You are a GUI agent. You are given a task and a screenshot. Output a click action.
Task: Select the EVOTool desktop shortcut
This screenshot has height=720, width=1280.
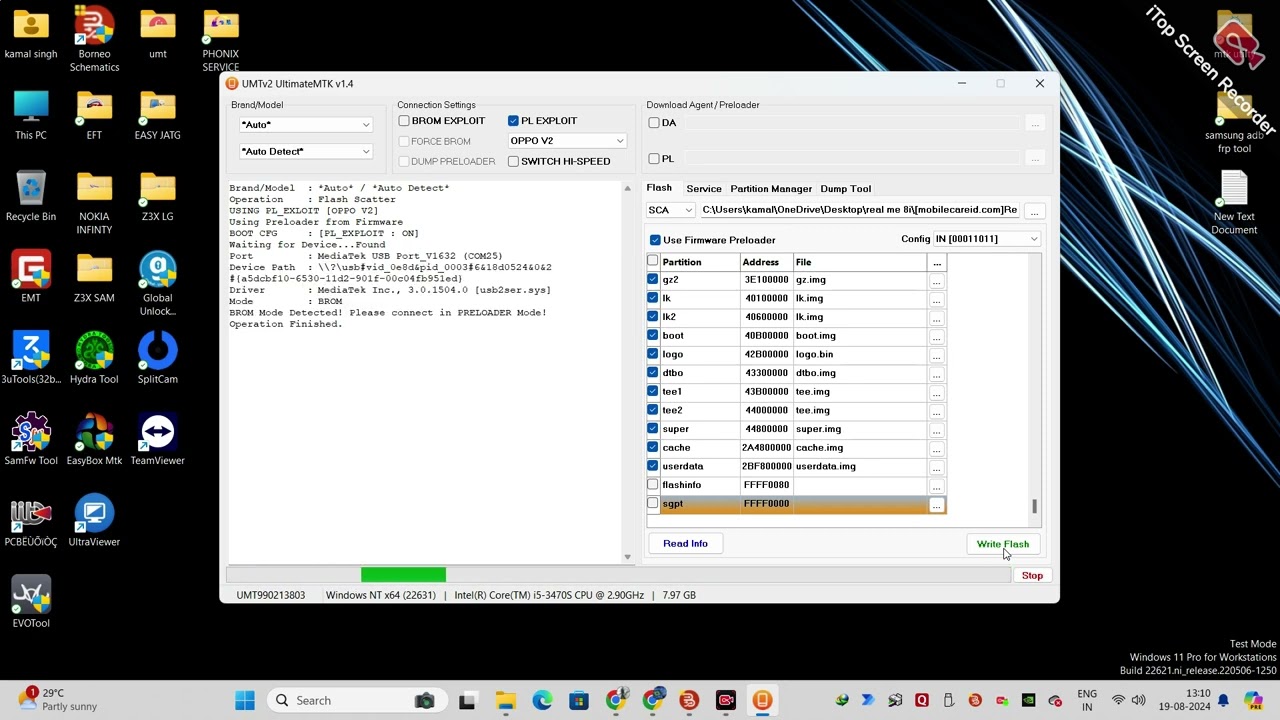point(31,602)
